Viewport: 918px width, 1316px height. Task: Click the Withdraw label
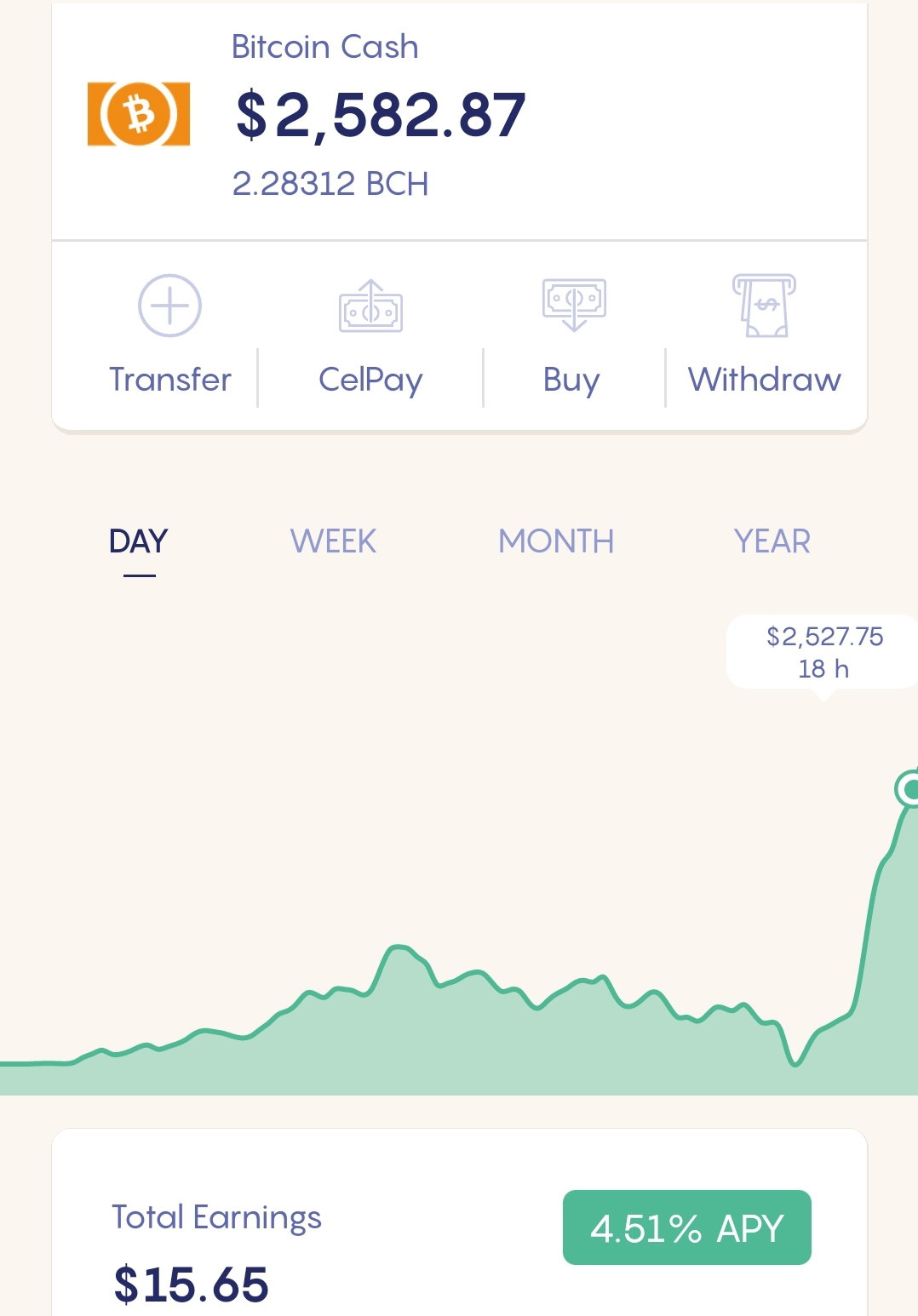click(765, 380)
